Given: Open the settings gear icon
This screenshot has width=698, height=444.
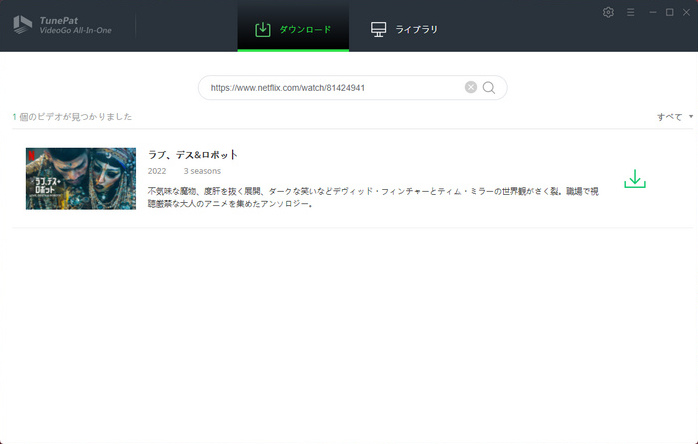Looking at the screenshot, I should pyautogui.click(x=608, y=12).
